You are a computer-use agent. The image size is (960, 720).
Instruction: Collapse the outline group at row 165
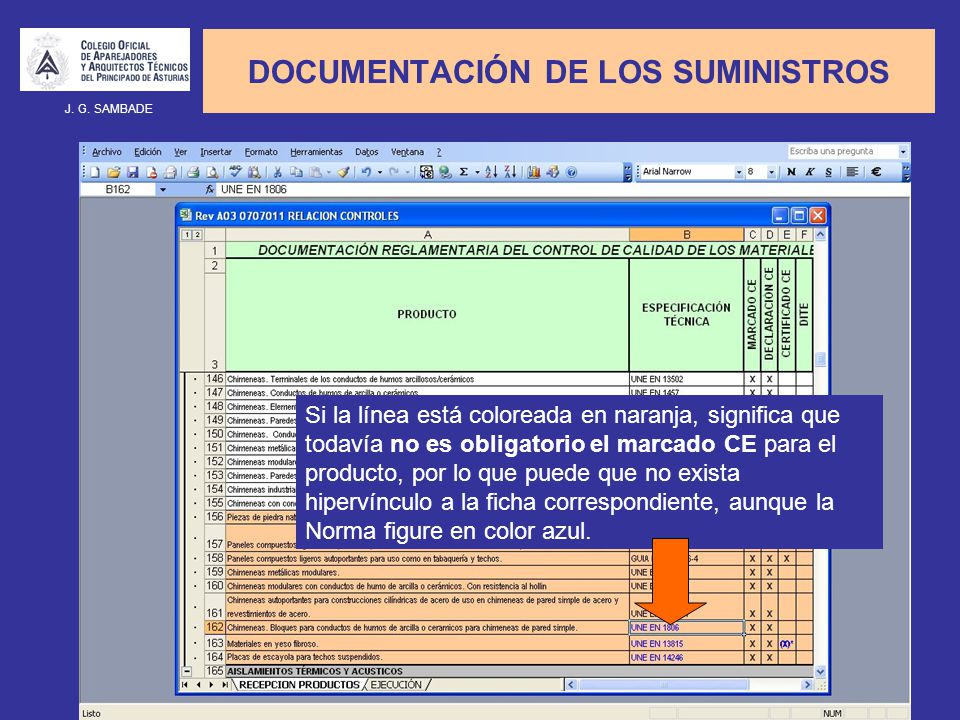point(187,671)
